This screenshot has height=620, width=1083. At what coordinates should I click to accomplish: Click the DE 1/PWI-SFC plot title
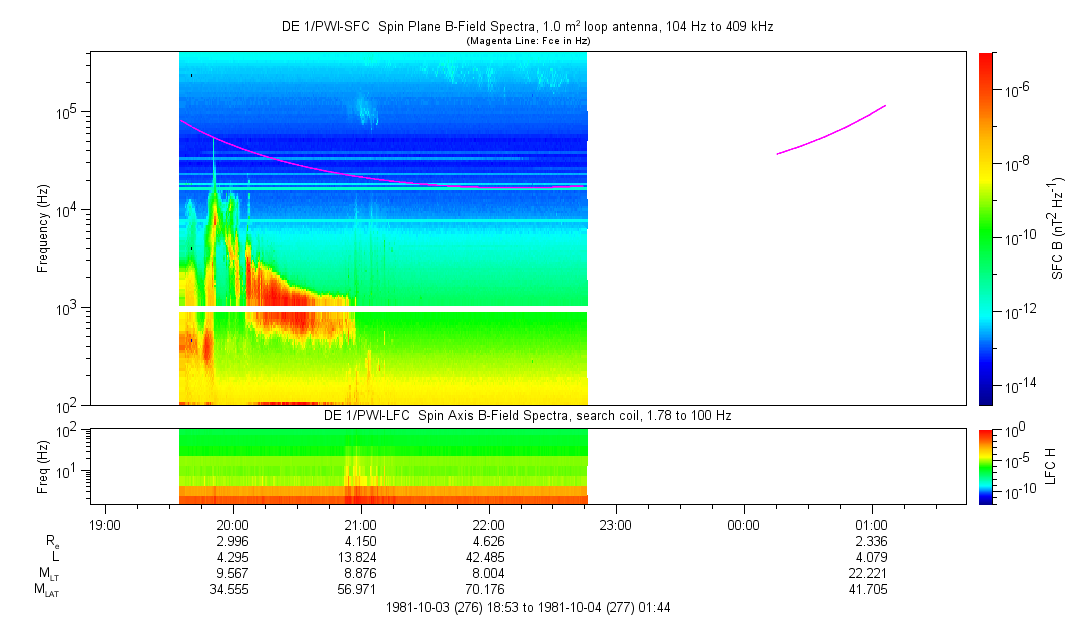[x=526, y=27]
